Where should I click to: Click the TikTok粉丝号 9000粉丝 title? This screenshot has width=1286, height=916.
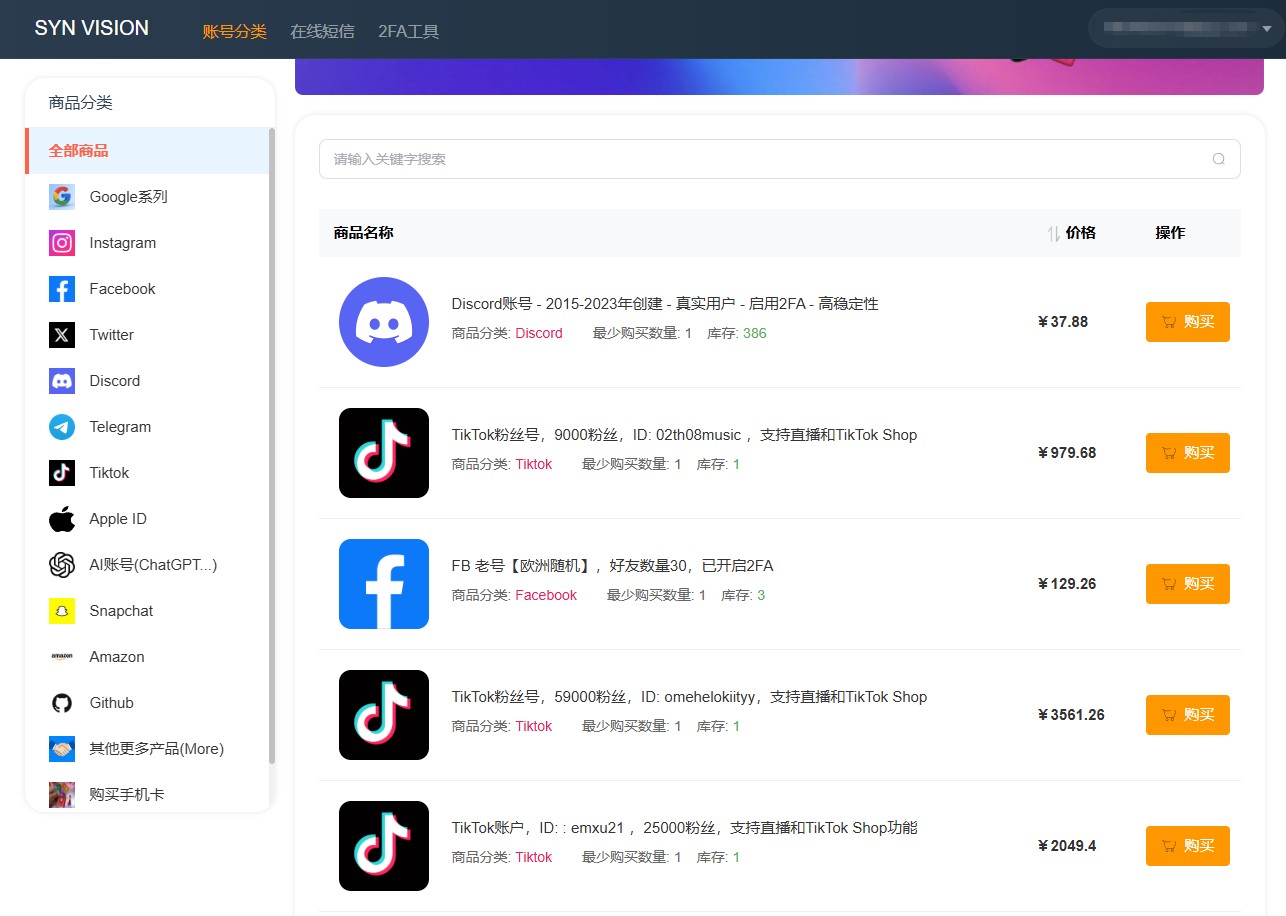(684, 435)
